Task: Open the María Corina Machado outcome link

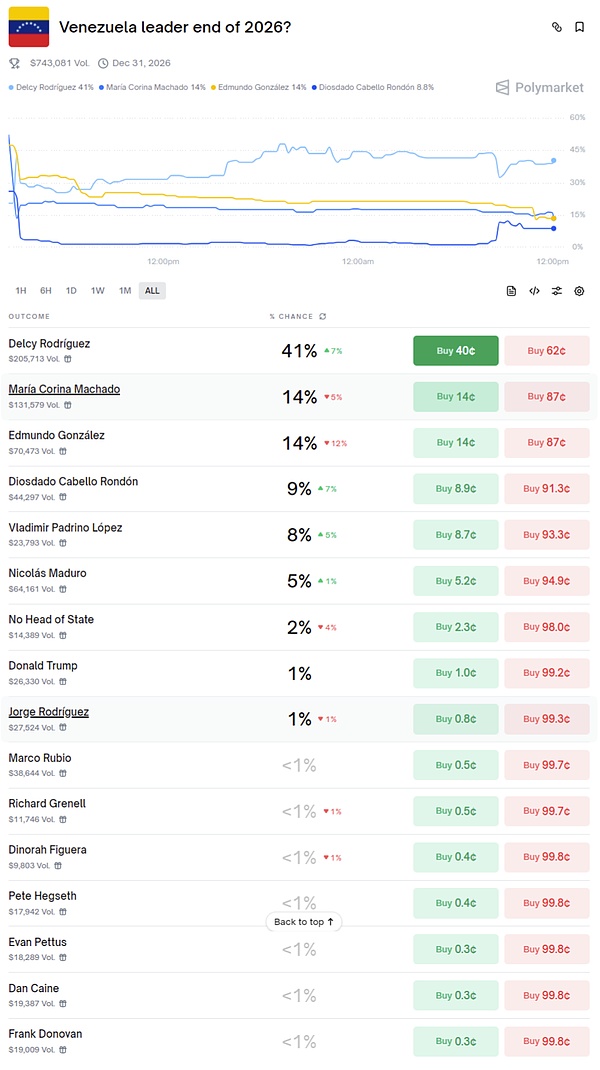Action: 64,389
